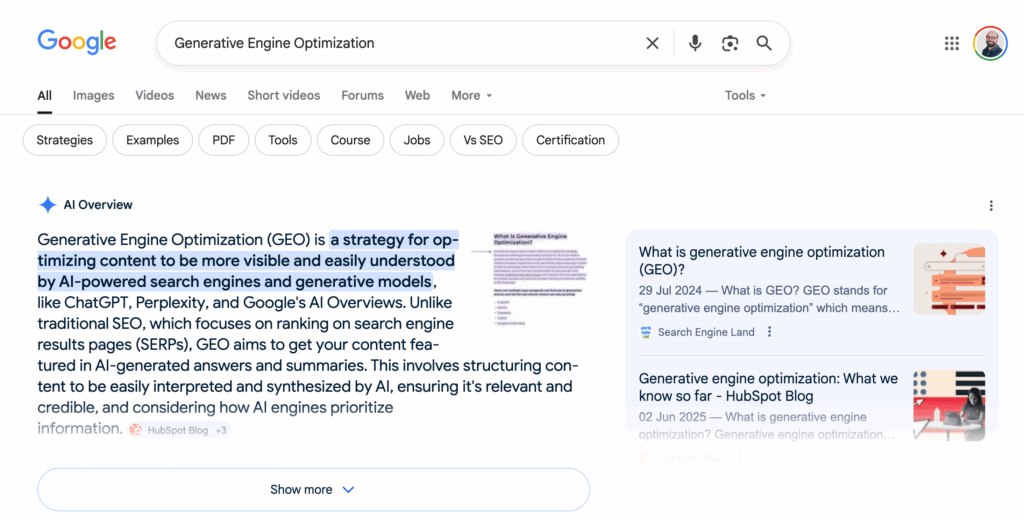Expand the More dropdown

click(472, 95)
